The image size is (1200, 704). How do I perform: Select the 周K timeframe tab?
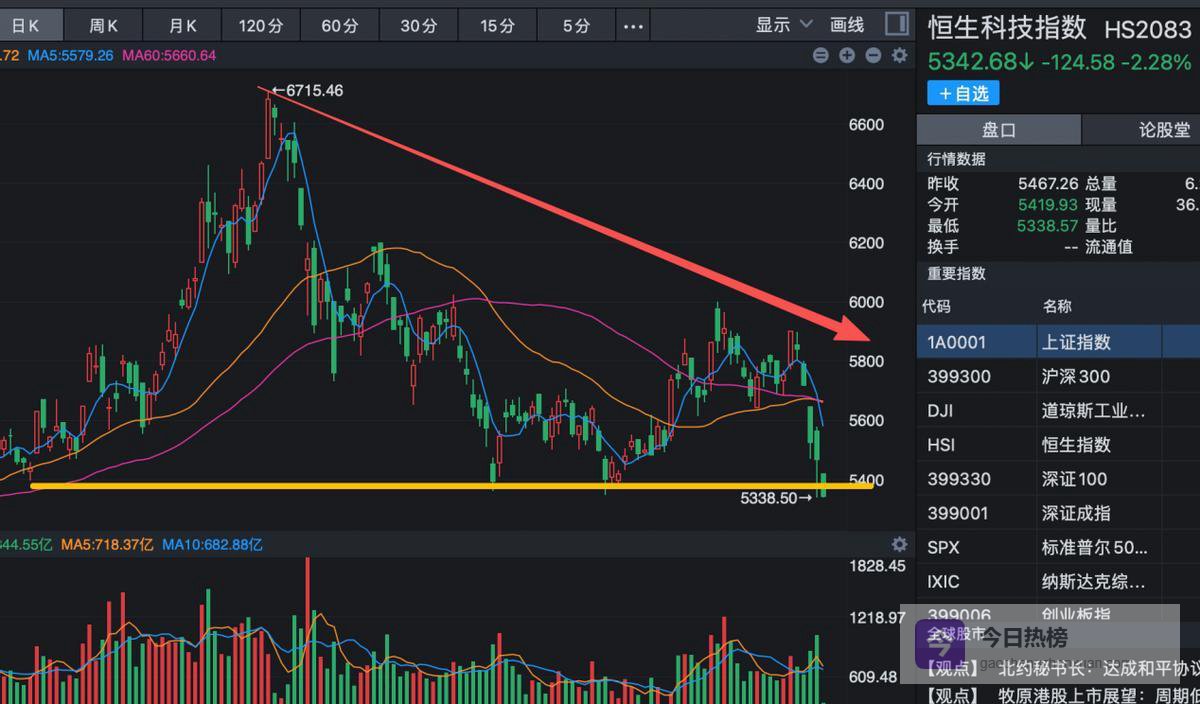(x=103, y=26)
